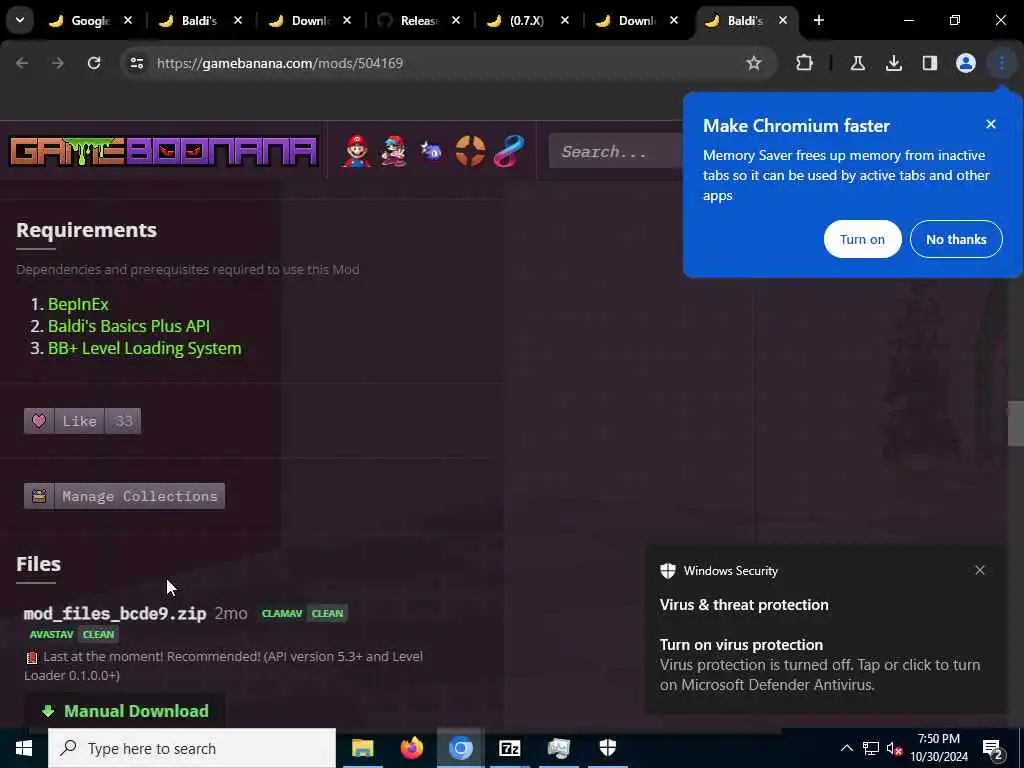The image size is (1024, 768).
Task: Click the like count 33
Action: (123, 421)
